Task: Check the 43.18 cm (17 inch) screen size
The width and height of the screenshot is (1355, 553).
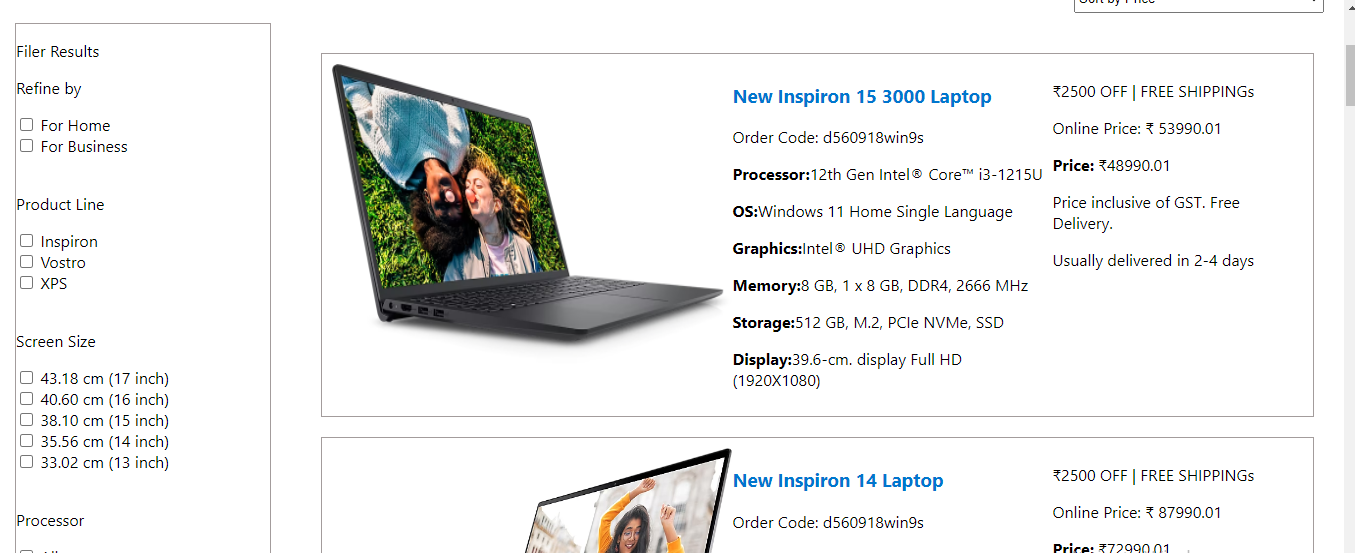Action: [x=27, y=378]
